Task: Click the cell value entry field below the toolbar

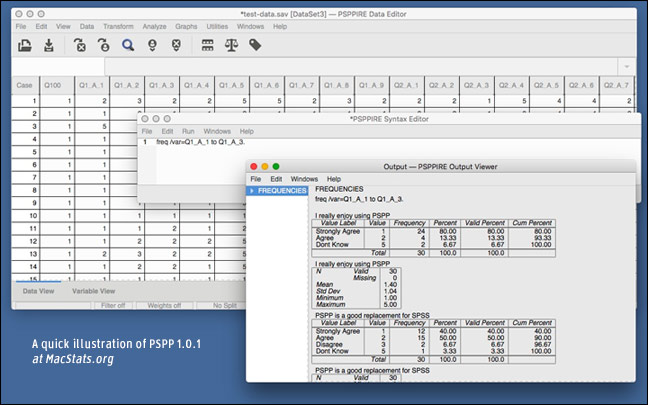Action: [361, 67]
